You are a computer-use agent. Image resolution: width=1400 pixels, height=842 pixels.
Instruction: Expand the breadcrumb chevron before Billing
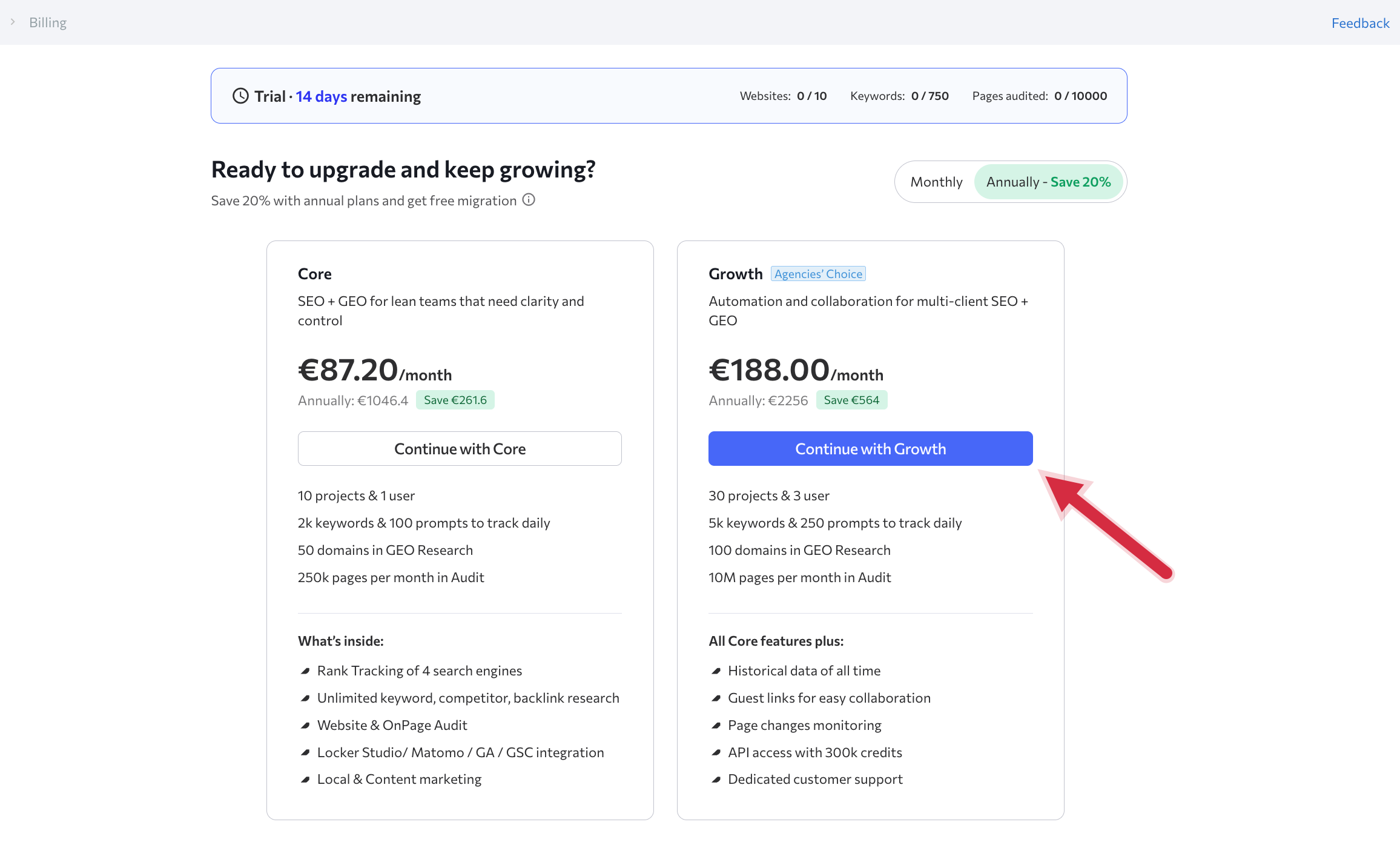click(13, 22)
